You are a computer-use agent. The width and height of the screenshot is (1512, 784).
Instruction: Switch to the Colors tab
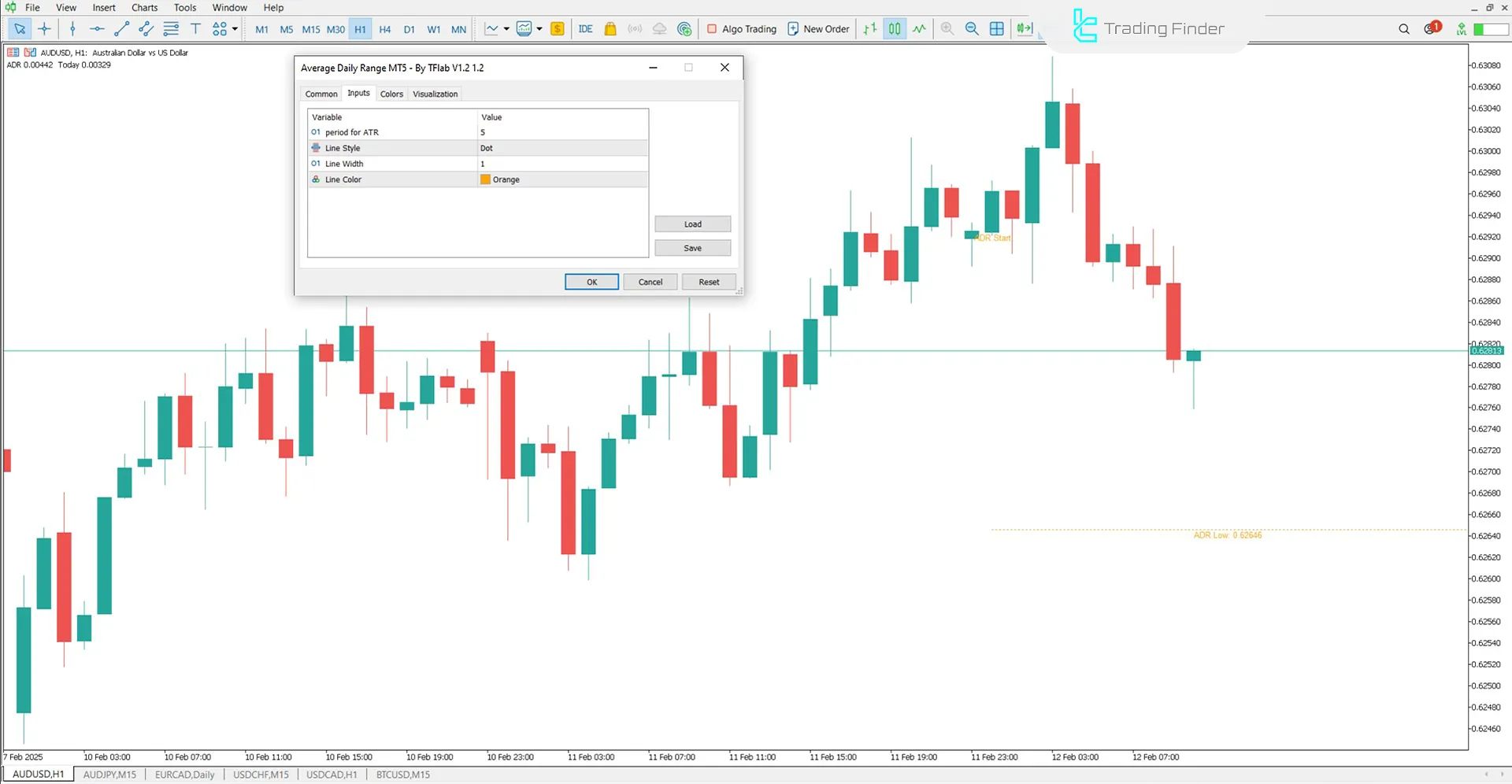[391, 94]
